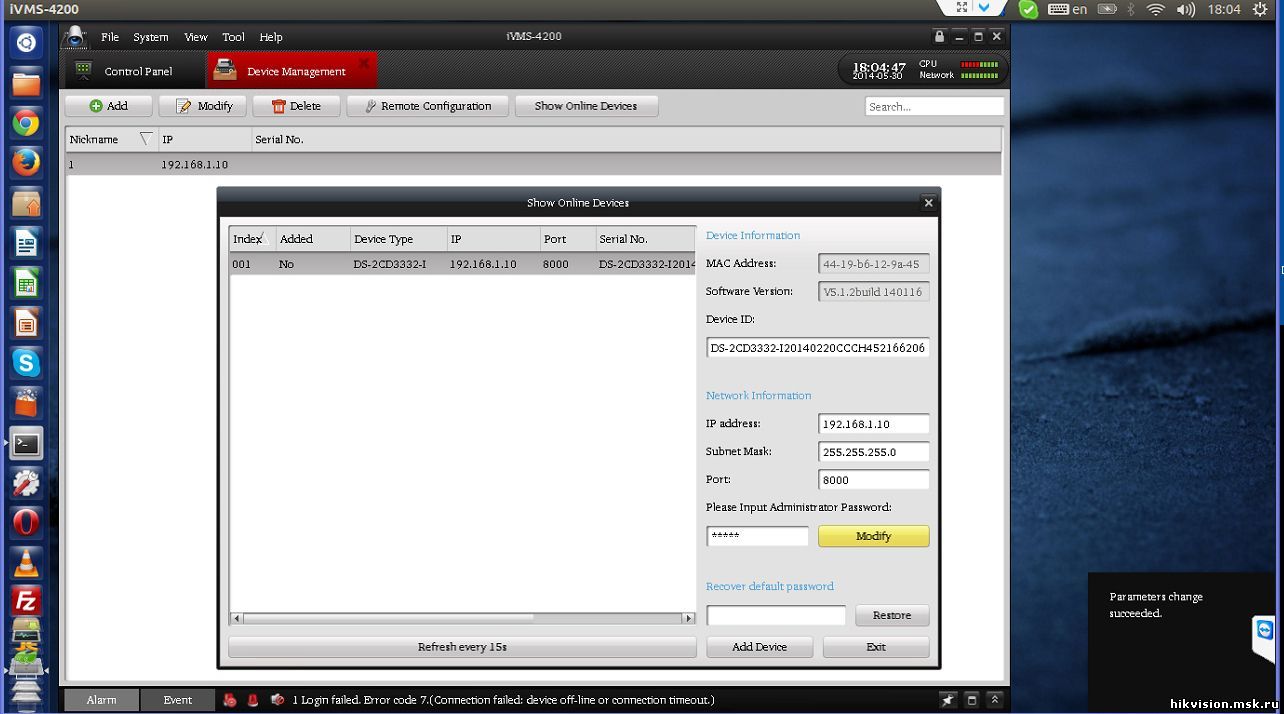Click the Restore button
Screen dimensions: 1284x714
click(x=892, y=615)
